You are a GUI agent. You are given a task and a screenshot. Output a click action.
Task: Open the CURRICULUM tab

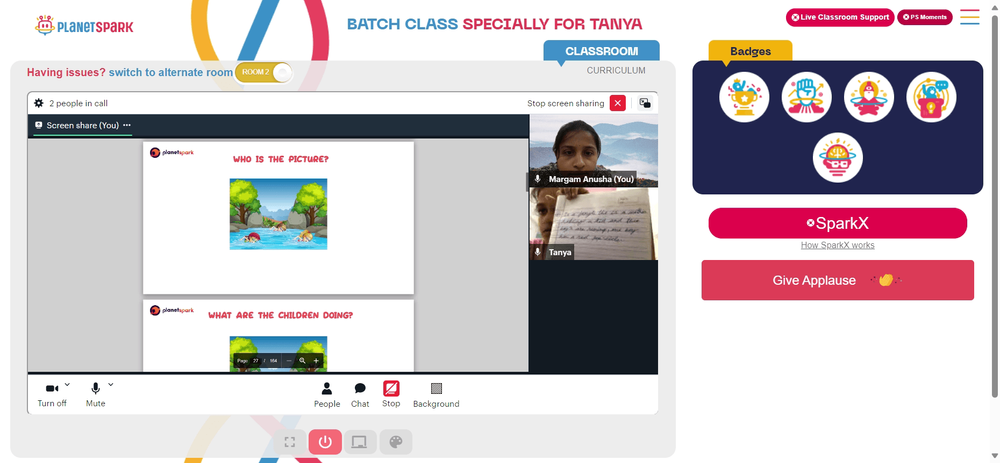click(616, 71)
